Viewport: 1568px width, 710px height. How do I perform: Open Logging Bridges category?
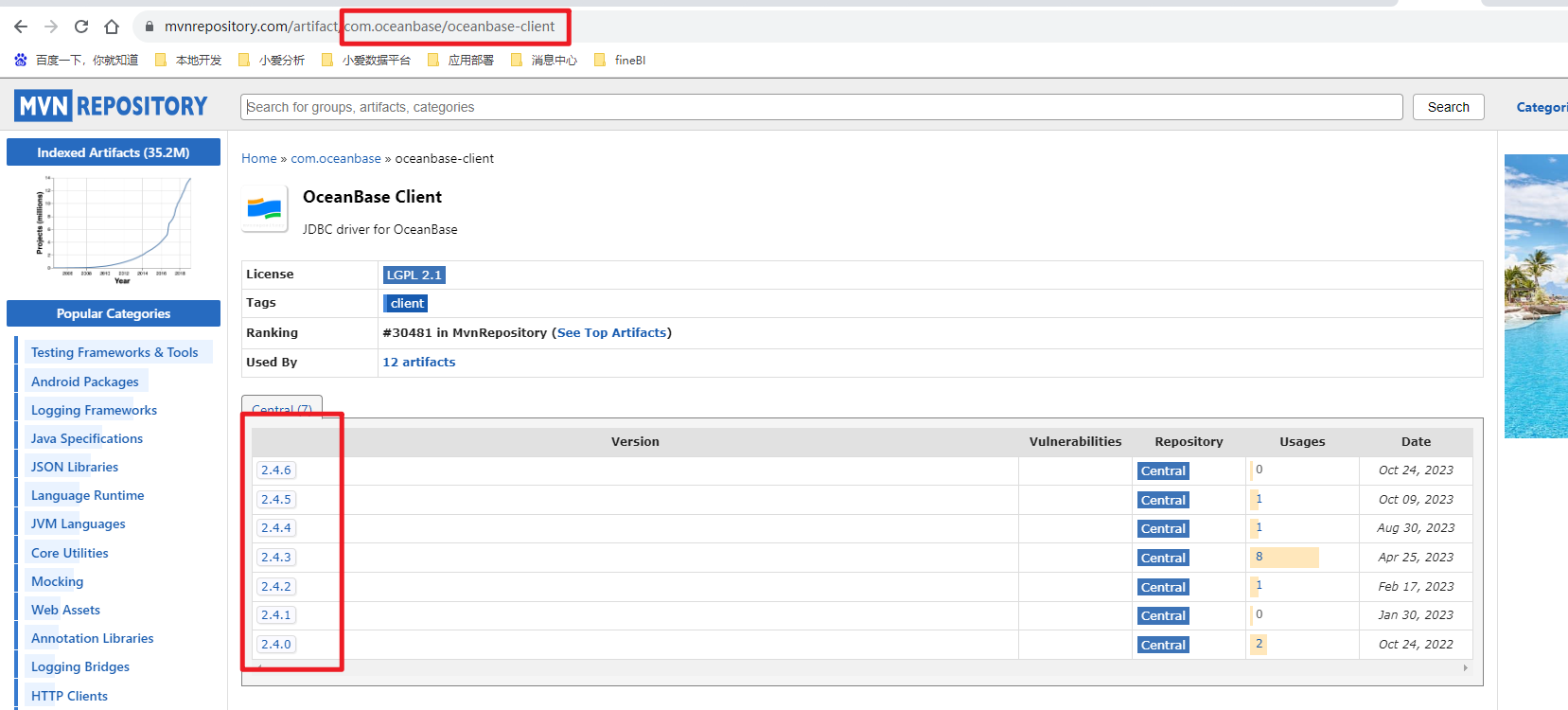click(80, 666)
